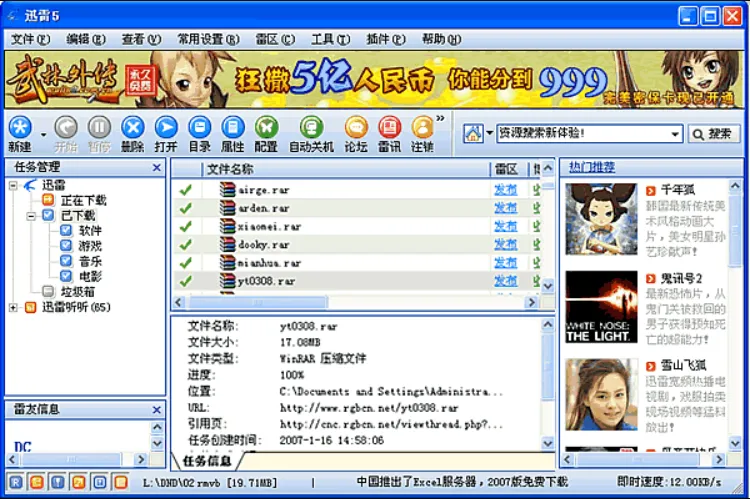The width and height of the screenshot is (750, 499).
Task: Click the 新建 new task icon
Action: pyautogui.click(x=20, y=128)
